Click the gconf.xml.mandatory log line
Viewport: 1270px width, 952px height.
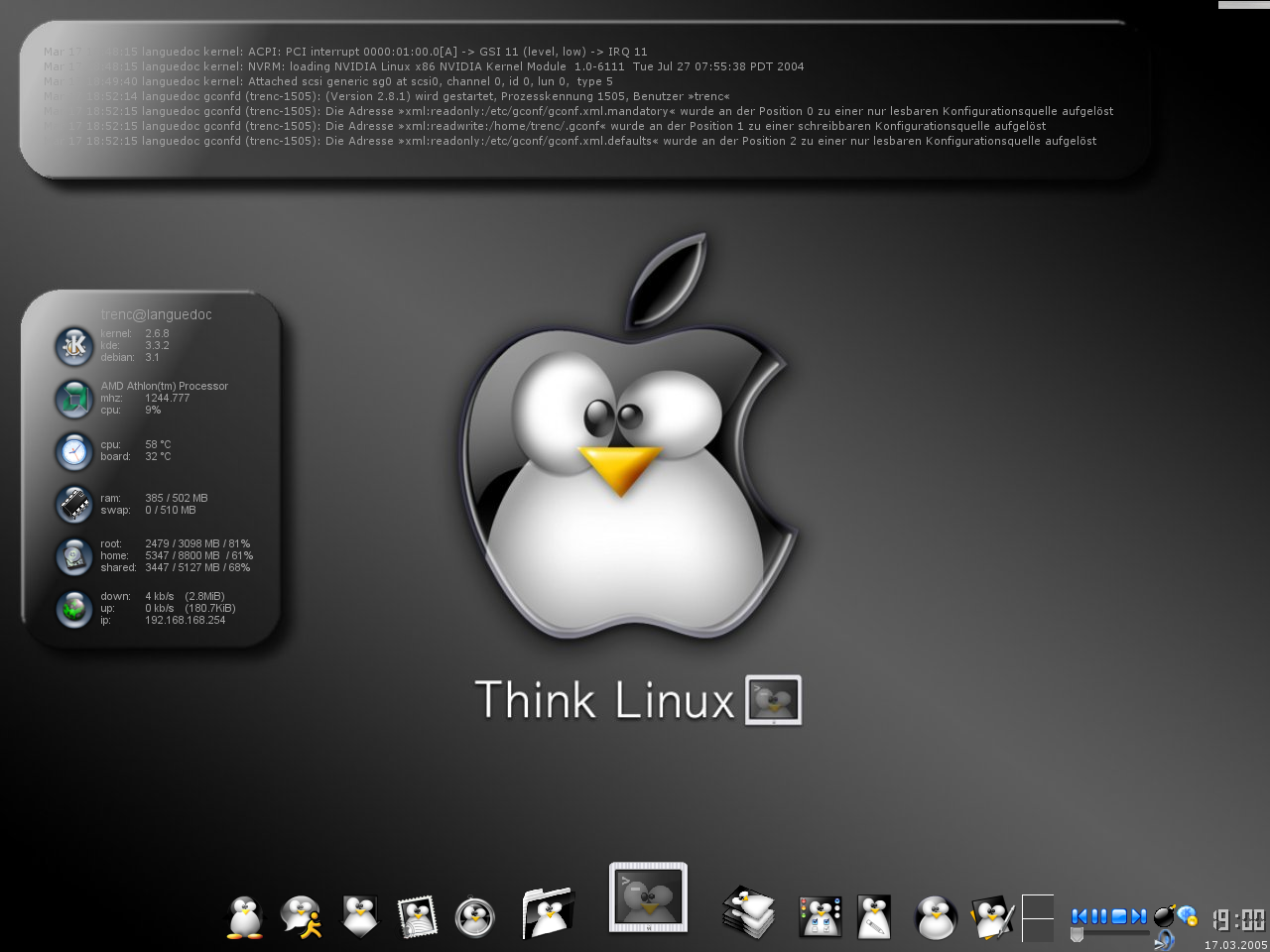tap(578, 111)
